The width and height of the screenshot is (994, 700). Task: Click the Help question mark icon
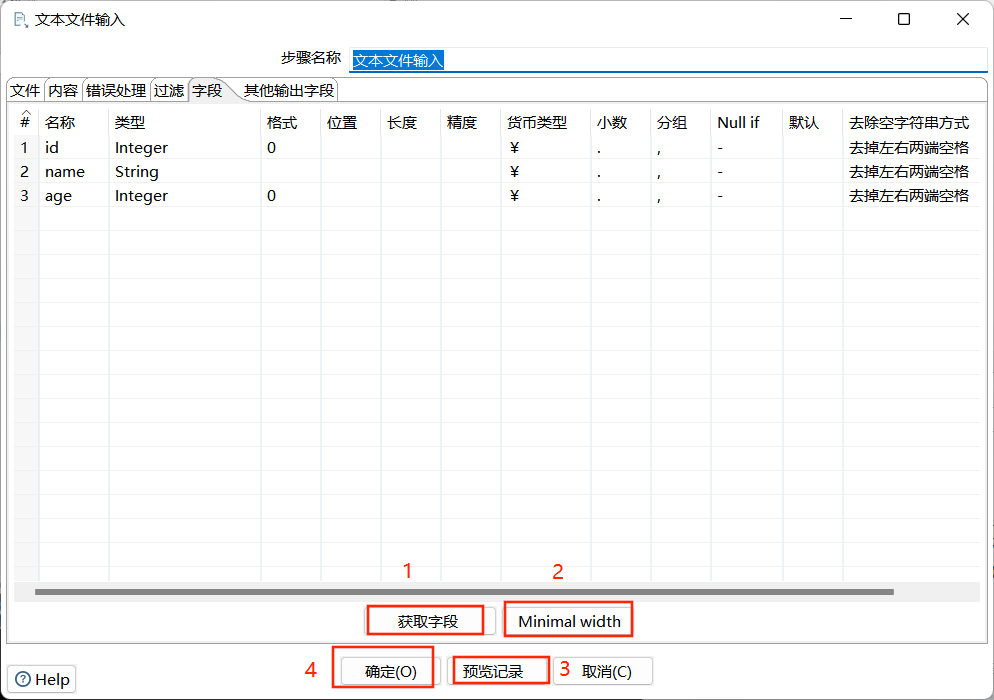[x=23, y=679]
